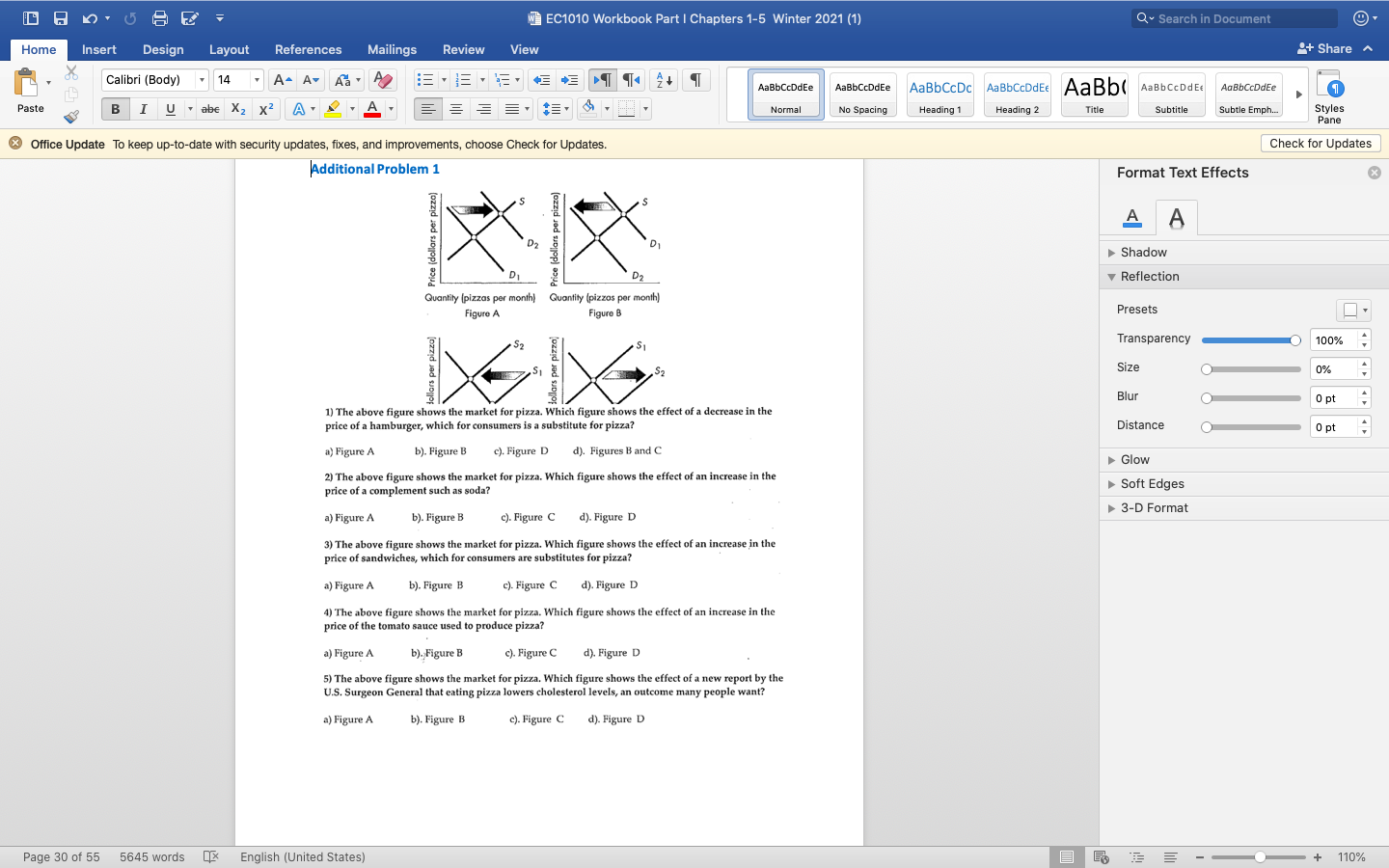Increase indent icon
The height and width of the screenshot is (868, 1389).
click(570, 80)
